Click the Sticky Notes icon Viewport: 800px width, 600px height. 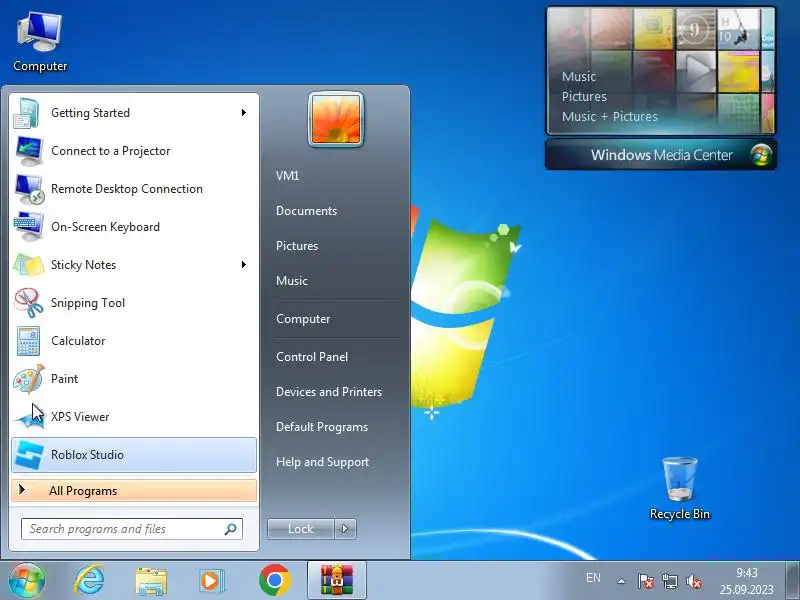click(29, 265)
